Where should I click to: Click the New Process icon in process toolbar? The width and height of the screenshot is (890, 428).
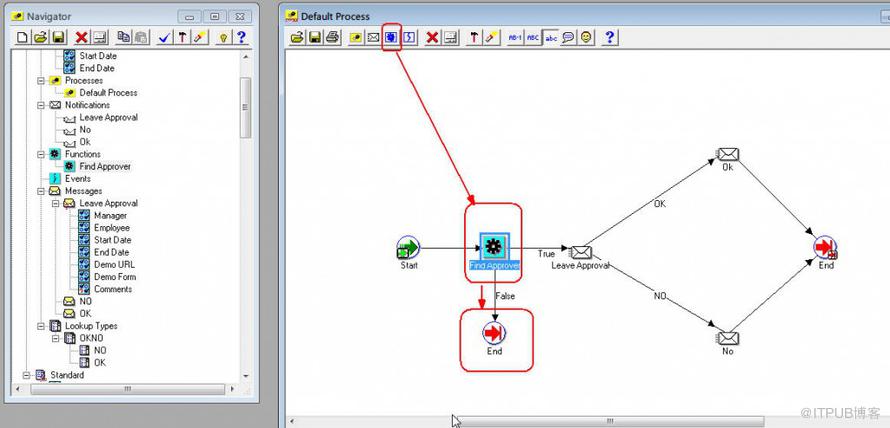(x=356, y=37)
